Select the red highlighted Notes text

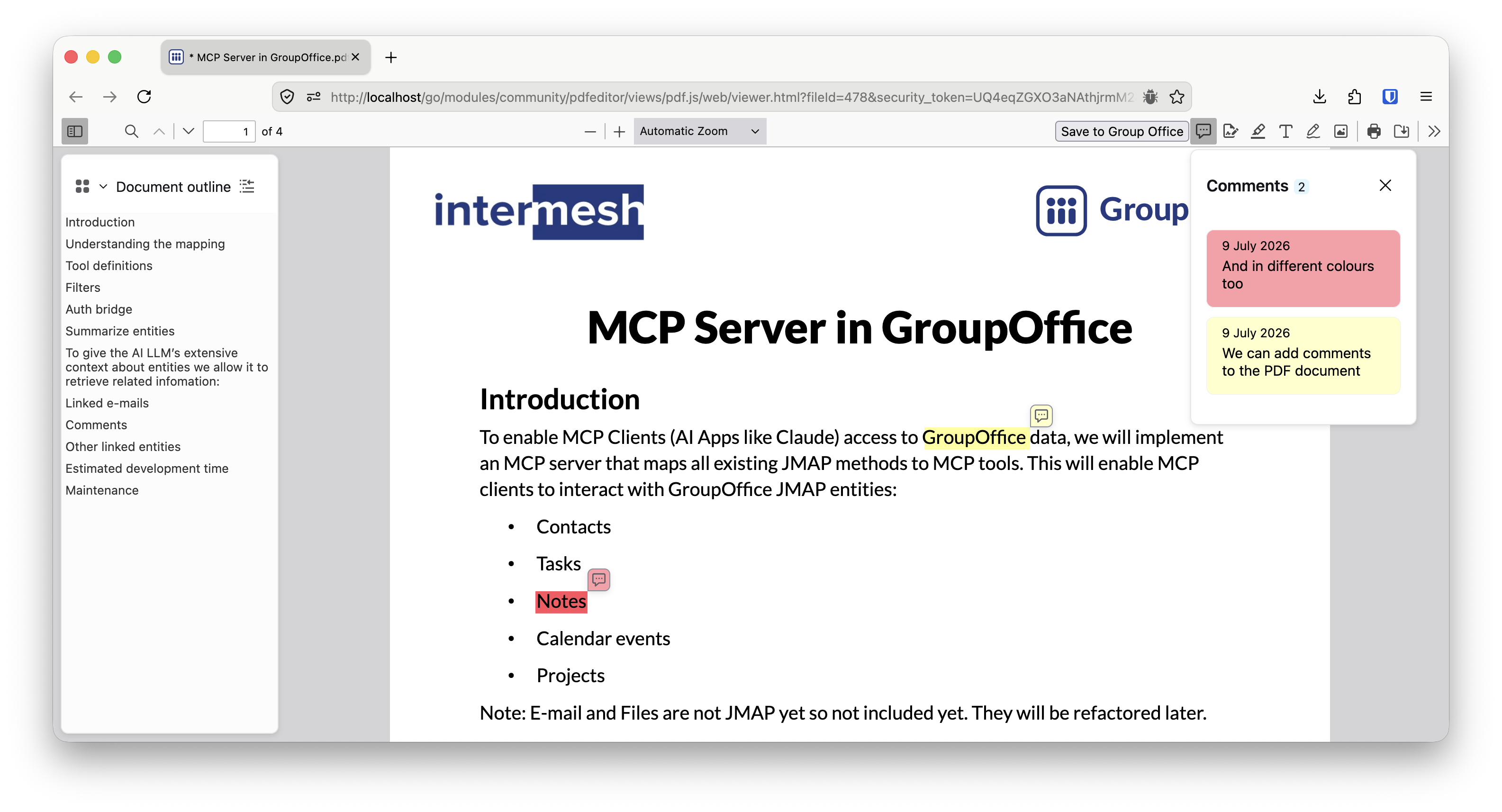[x=561, y=601]
